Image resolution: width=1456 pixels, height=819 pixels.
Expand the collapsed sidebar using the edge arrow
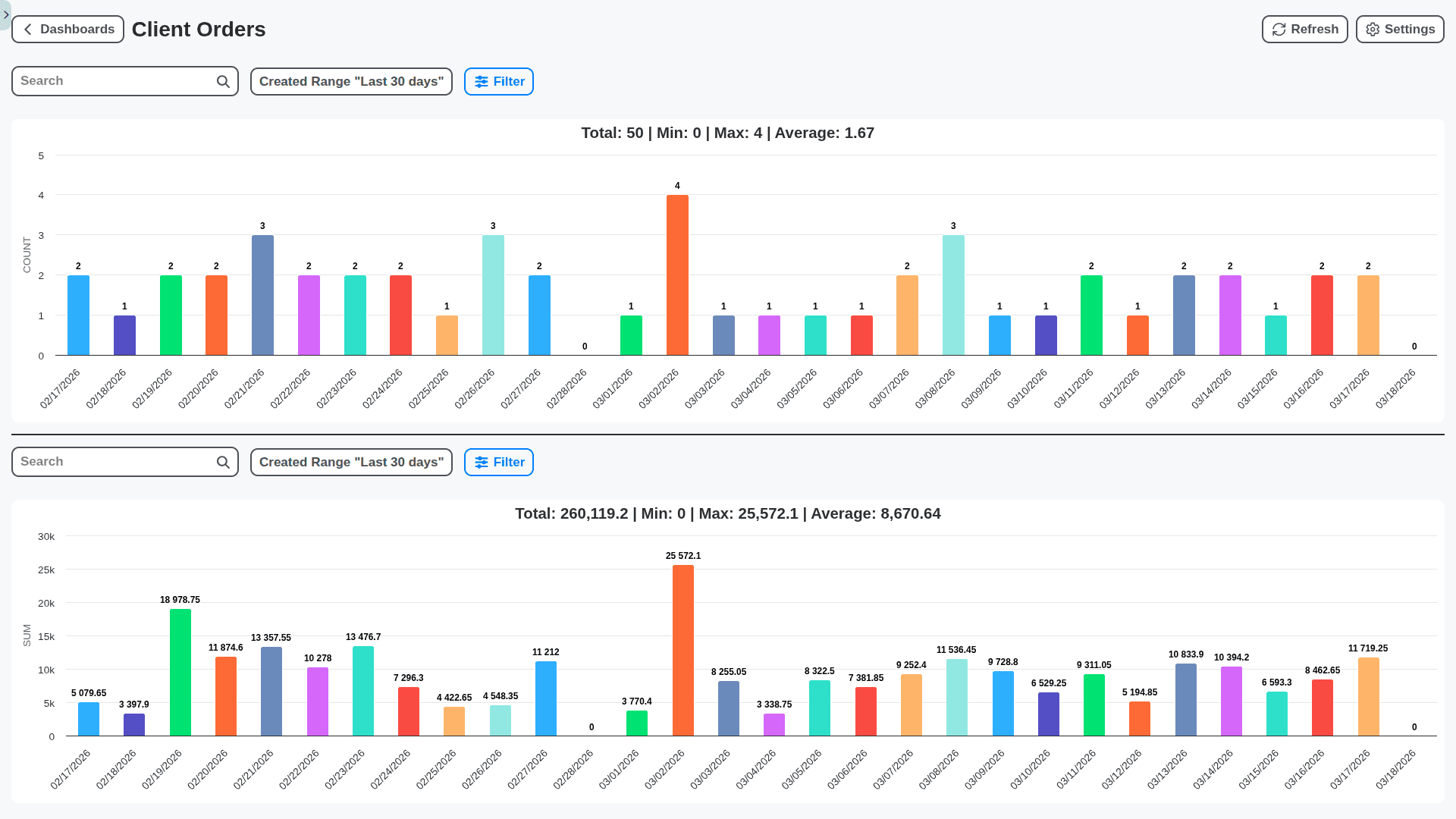click(6, 14)
